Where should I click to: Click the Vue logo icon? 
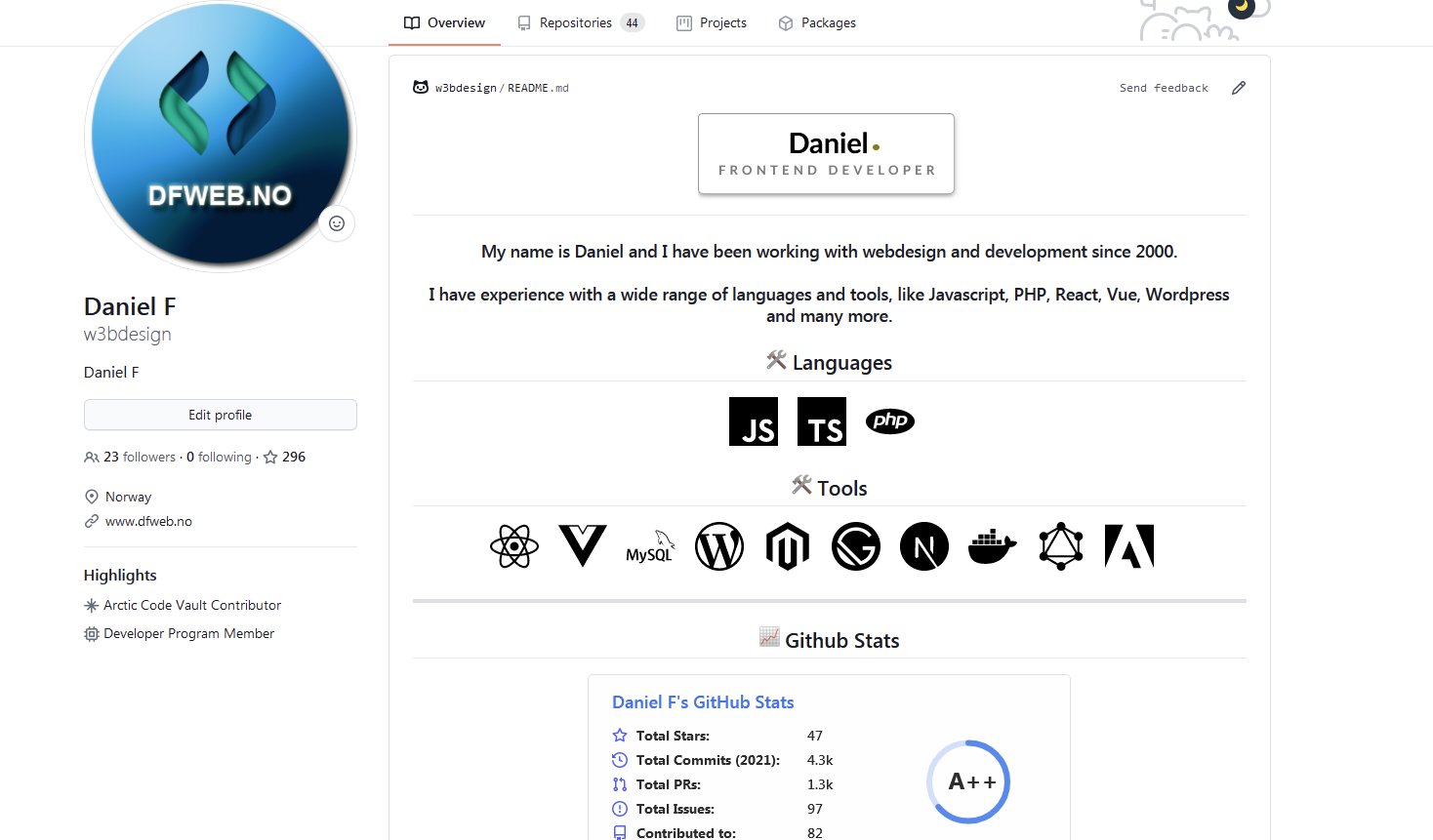coord(583,546)
